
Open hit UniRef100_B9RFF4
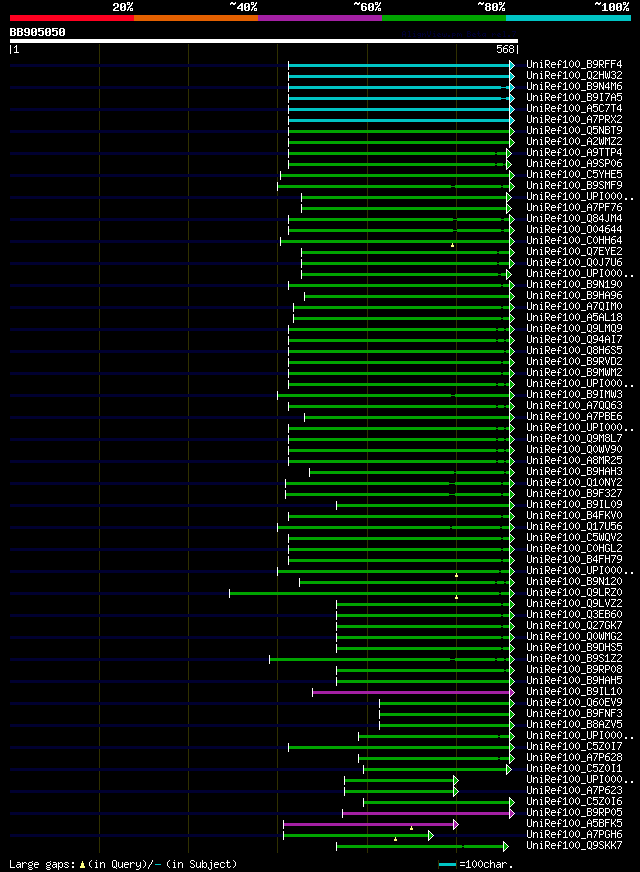pos(574,65)
